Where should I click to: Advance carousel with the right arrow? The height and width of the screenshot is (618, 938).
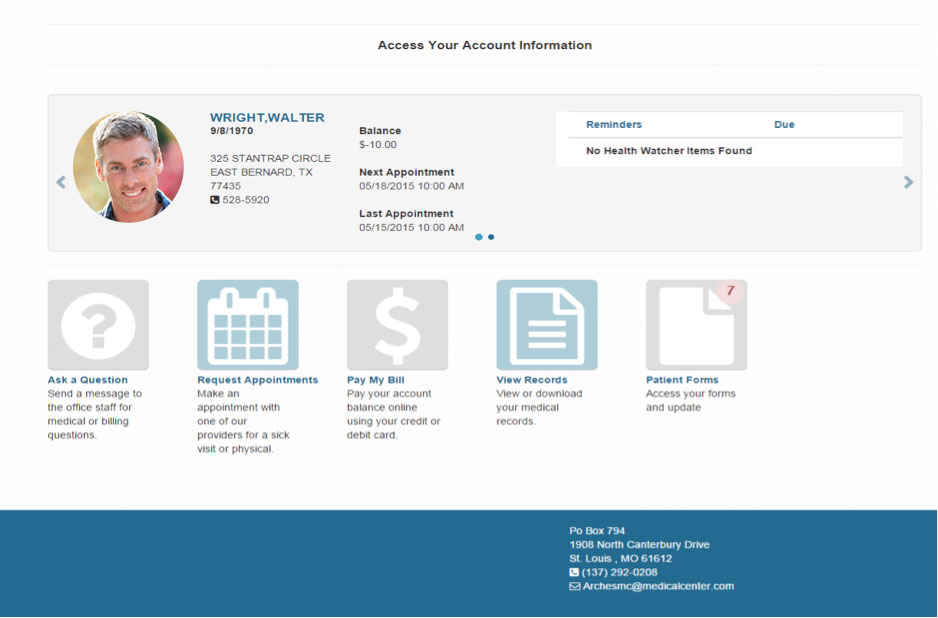pos(908,182)
